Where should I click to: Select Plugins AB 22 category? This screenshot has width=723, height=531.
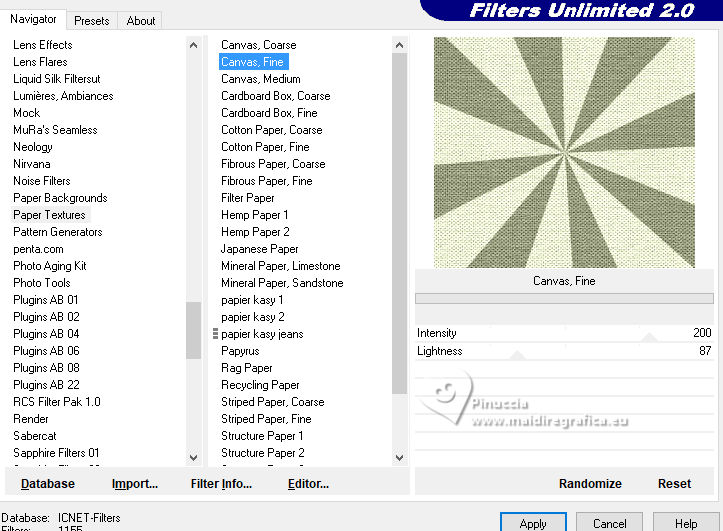coord(46,385)
